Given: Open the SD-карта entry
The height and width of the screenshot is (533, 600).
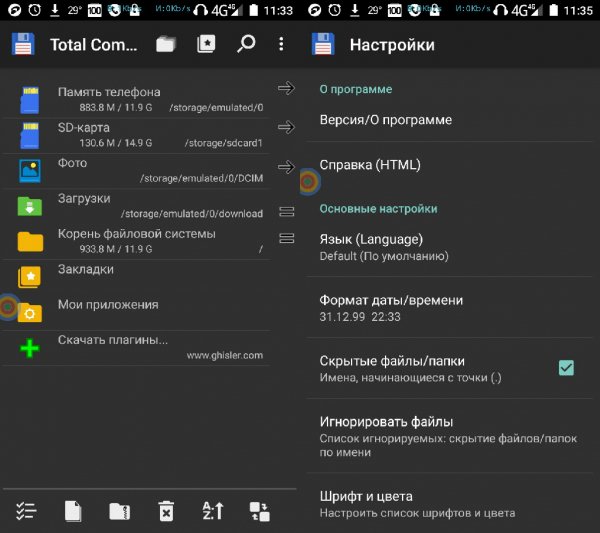Looking at the screenshot, I should pos(137,135).
